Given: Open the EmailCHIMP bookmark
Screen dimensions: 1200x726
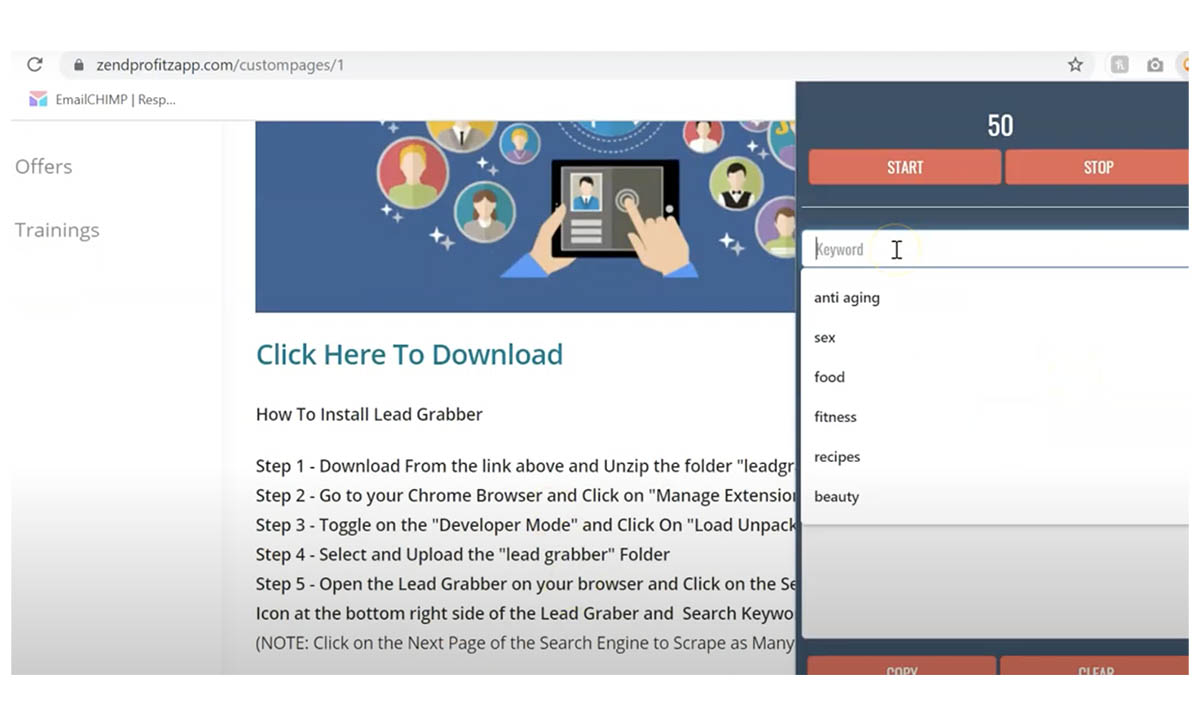Looking at the screenshot, I should tap(102, 99).
